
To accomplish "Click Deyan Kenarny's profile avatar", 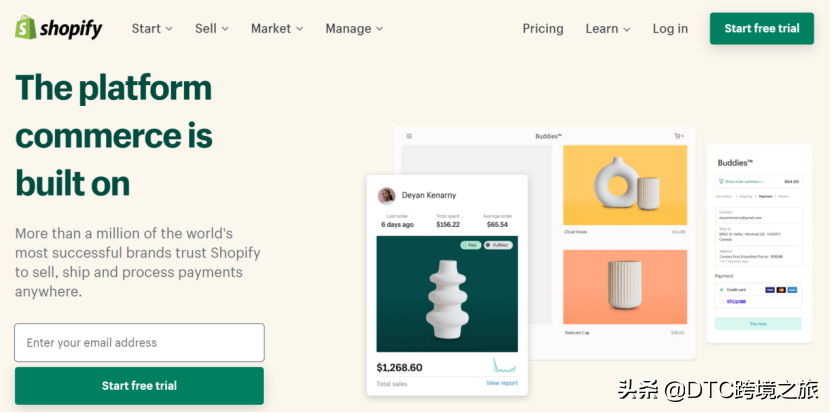I will 386,196.
